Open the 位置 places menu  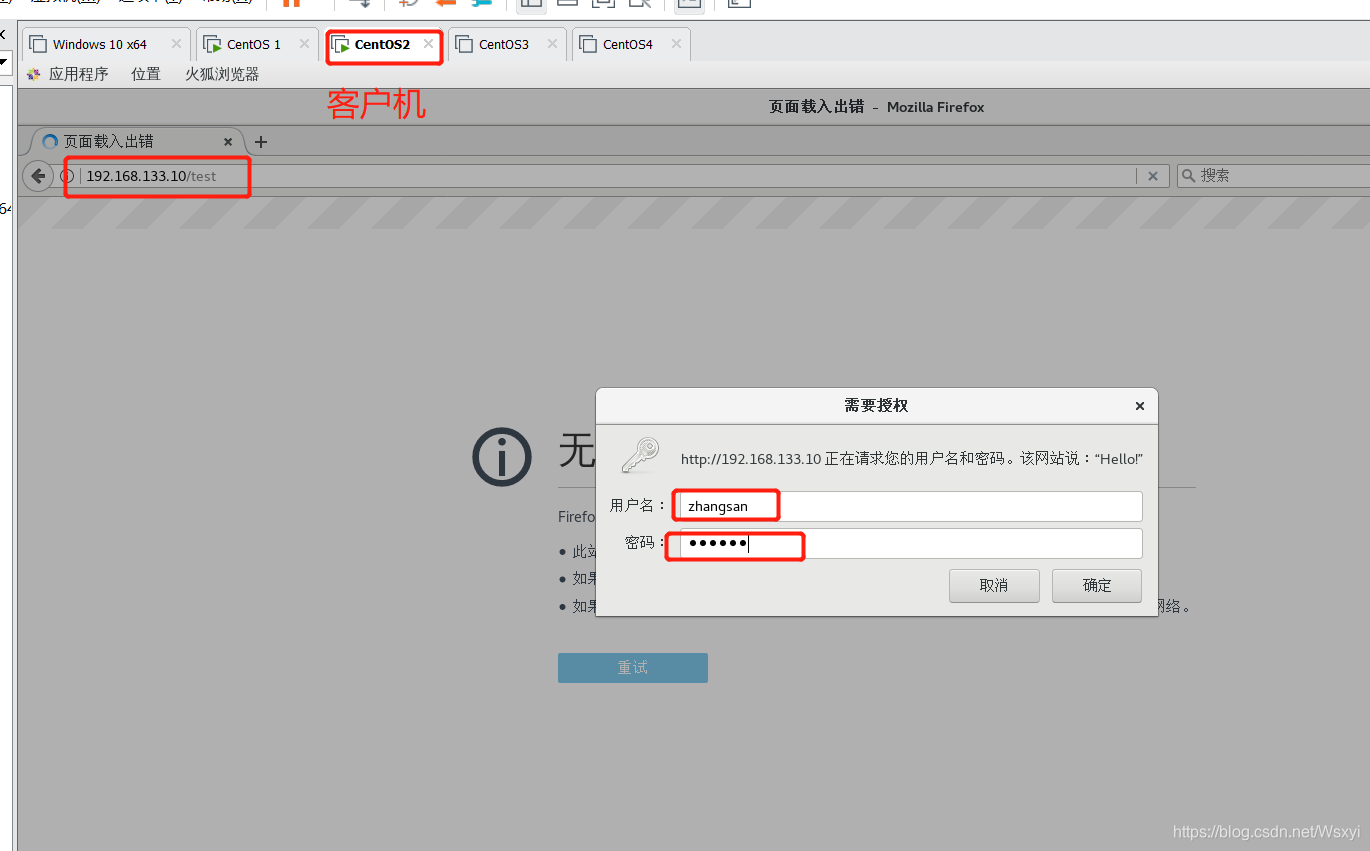point(146,74)
